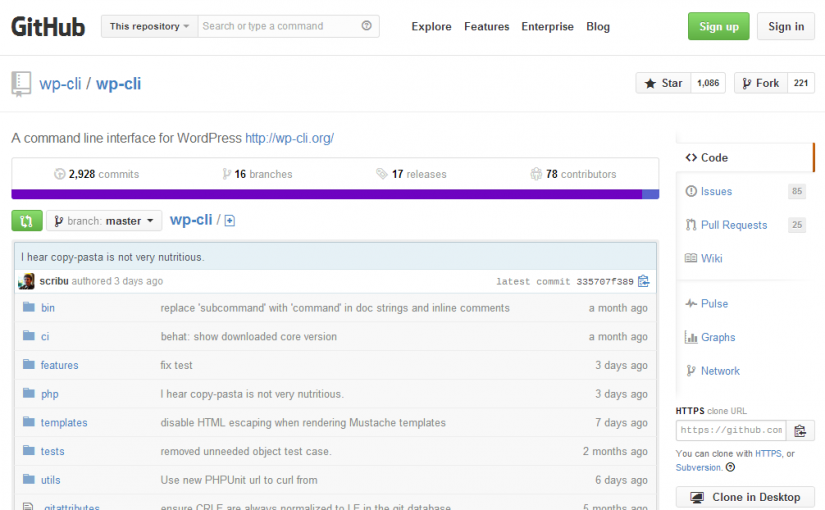The width and height of the screenshot is (825, 510).
Task: Click the Subversion help question icon
Action: 730,467
